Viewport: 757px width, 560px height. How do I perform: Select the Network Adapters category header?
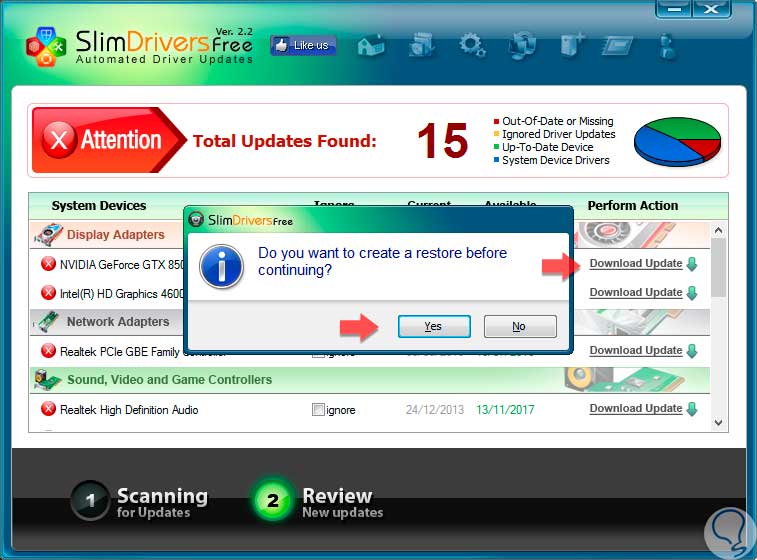pos(118,322)
